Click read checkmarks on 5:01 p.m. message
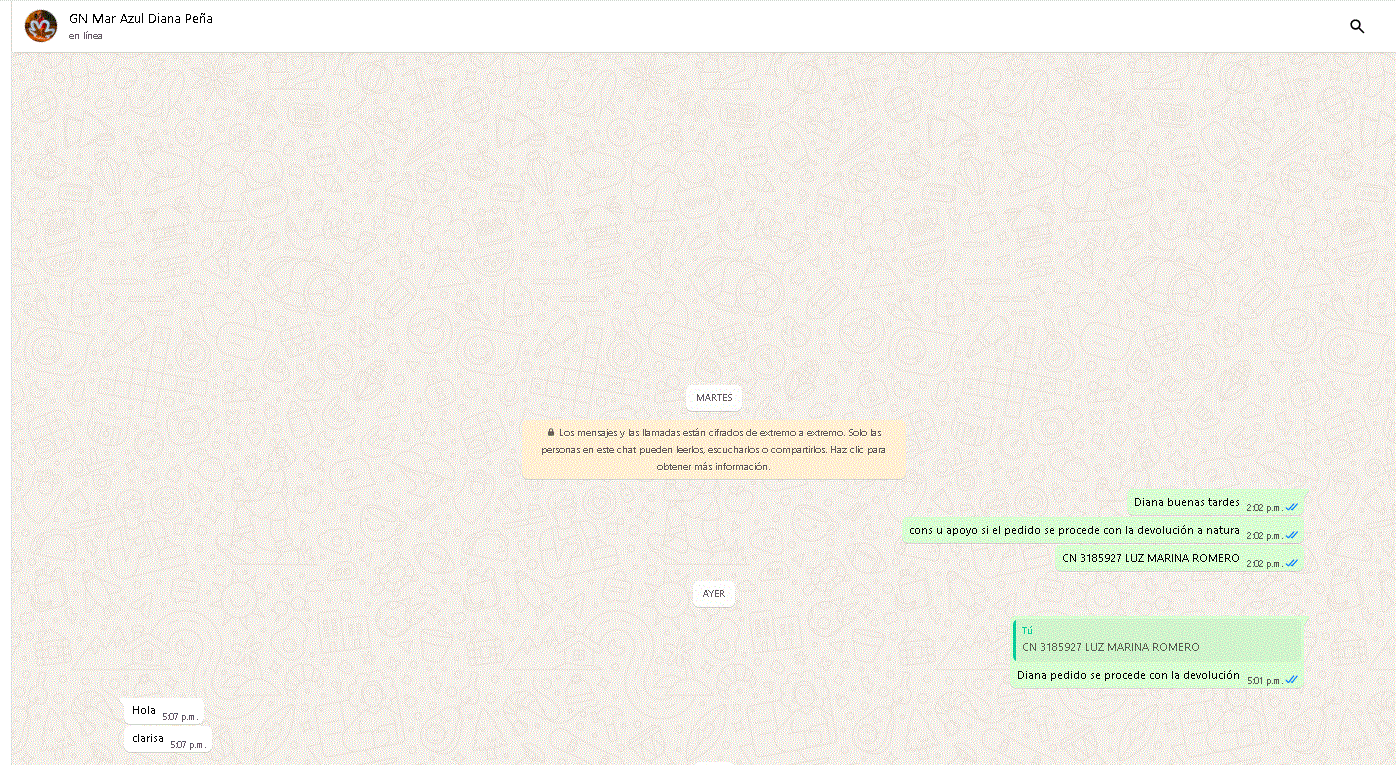The height and width of the screenshot is (765, 1396). click(x=1292, y=680)
